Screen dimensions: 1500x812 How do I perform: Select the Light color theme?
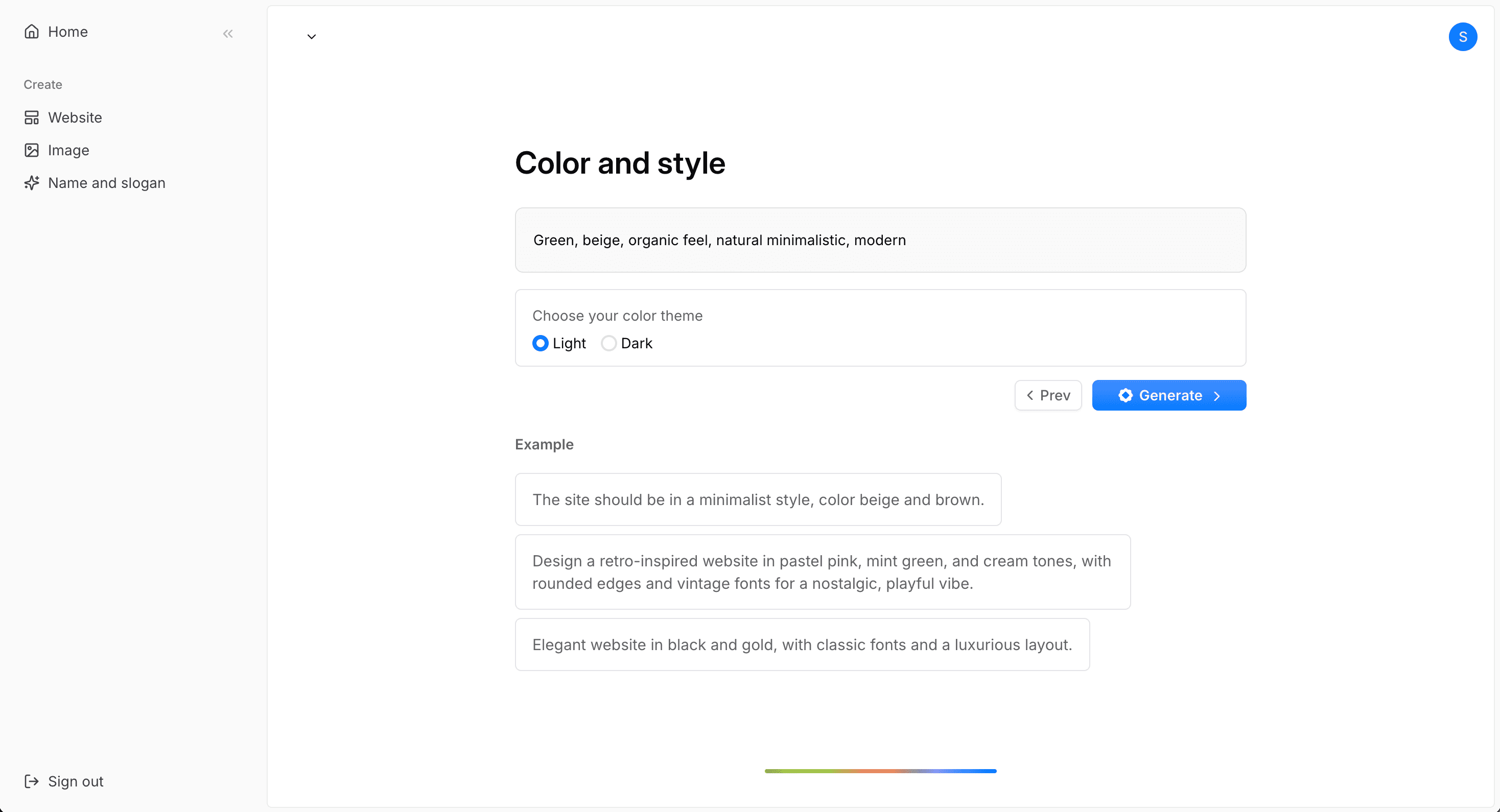pyautogui.click(x=540, y=343)
